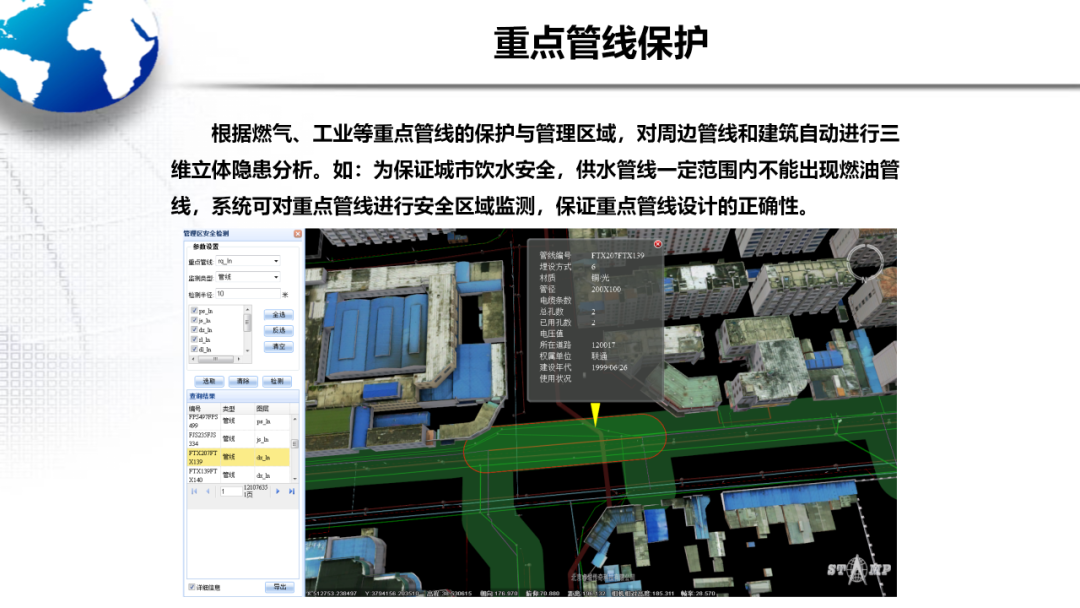This screenshot has width=1080, height=608.
Task: Toggle the dl_ln layer checkbox
Action: 194,349
